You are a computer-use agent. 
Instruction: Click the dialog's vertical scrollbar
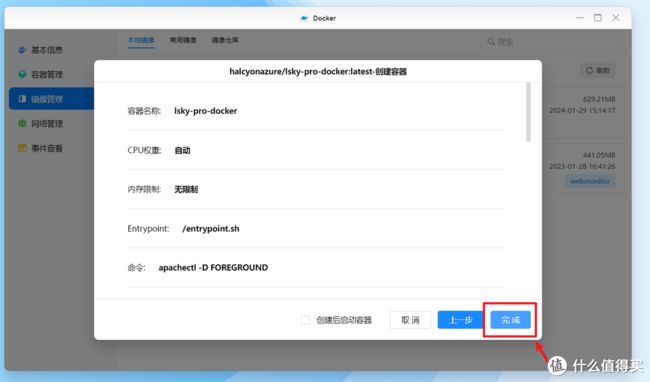[x=528, y=112]
